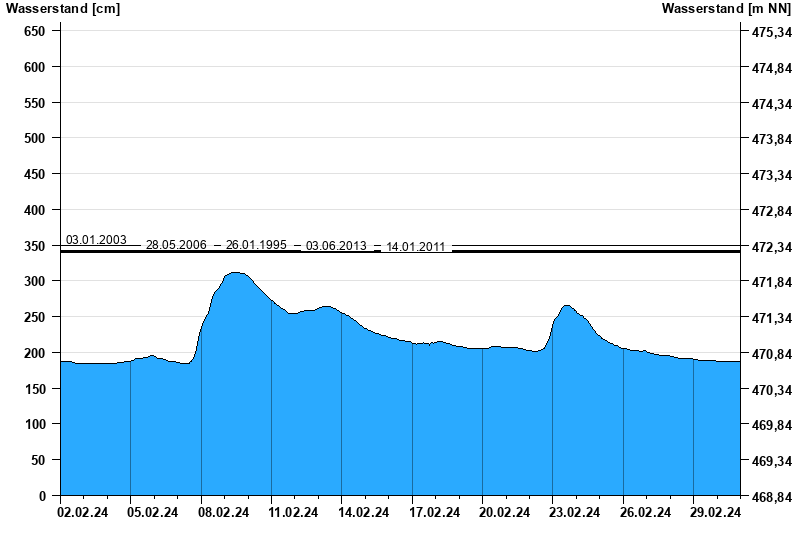Click the second peak just after 23.02.24
The height and width of the screenshot is (550, 800).
coord(567,306)
